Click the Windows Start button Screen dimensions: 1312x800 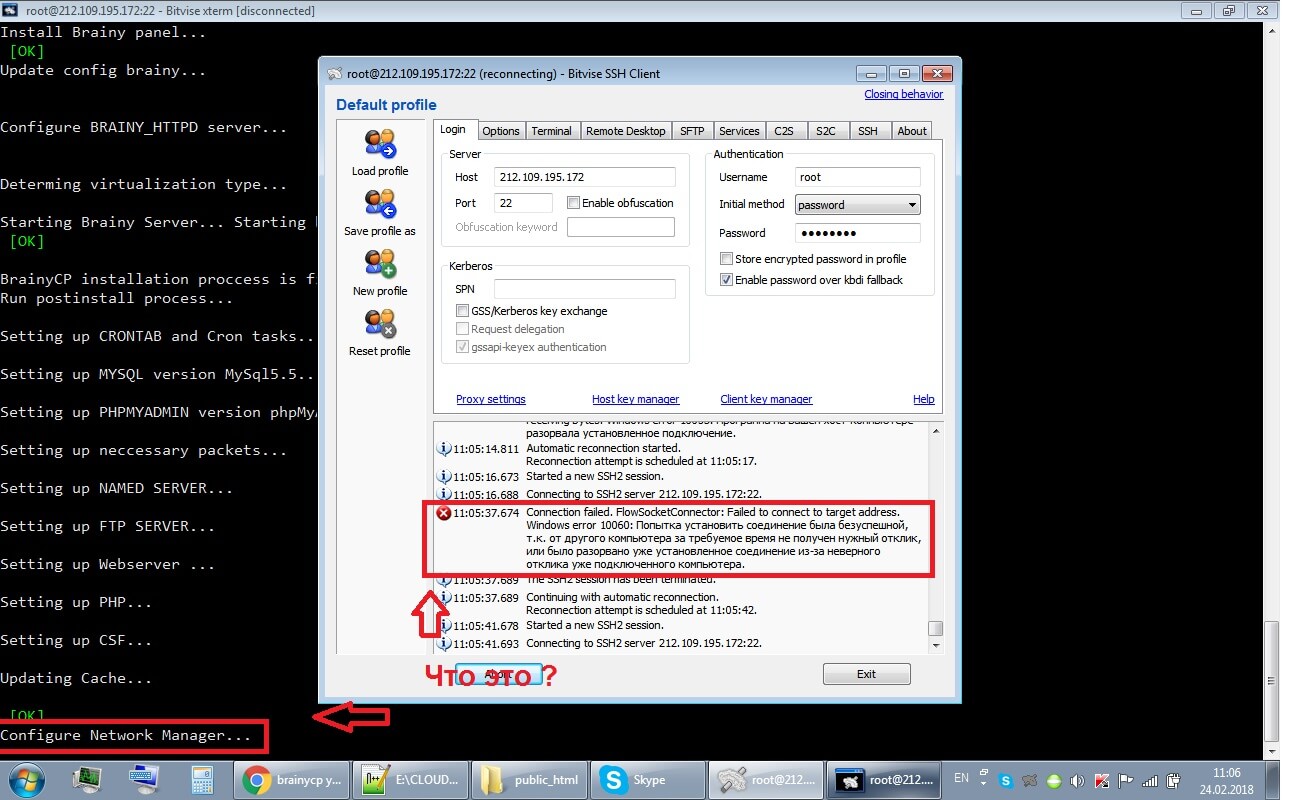pos(26,779)
